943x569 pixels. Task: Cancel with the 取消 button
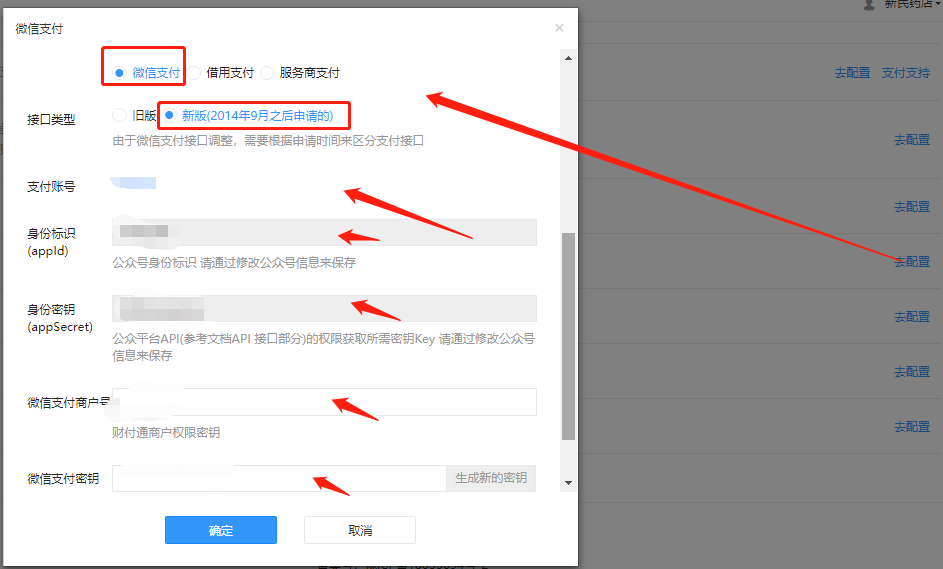click(360, 530)
